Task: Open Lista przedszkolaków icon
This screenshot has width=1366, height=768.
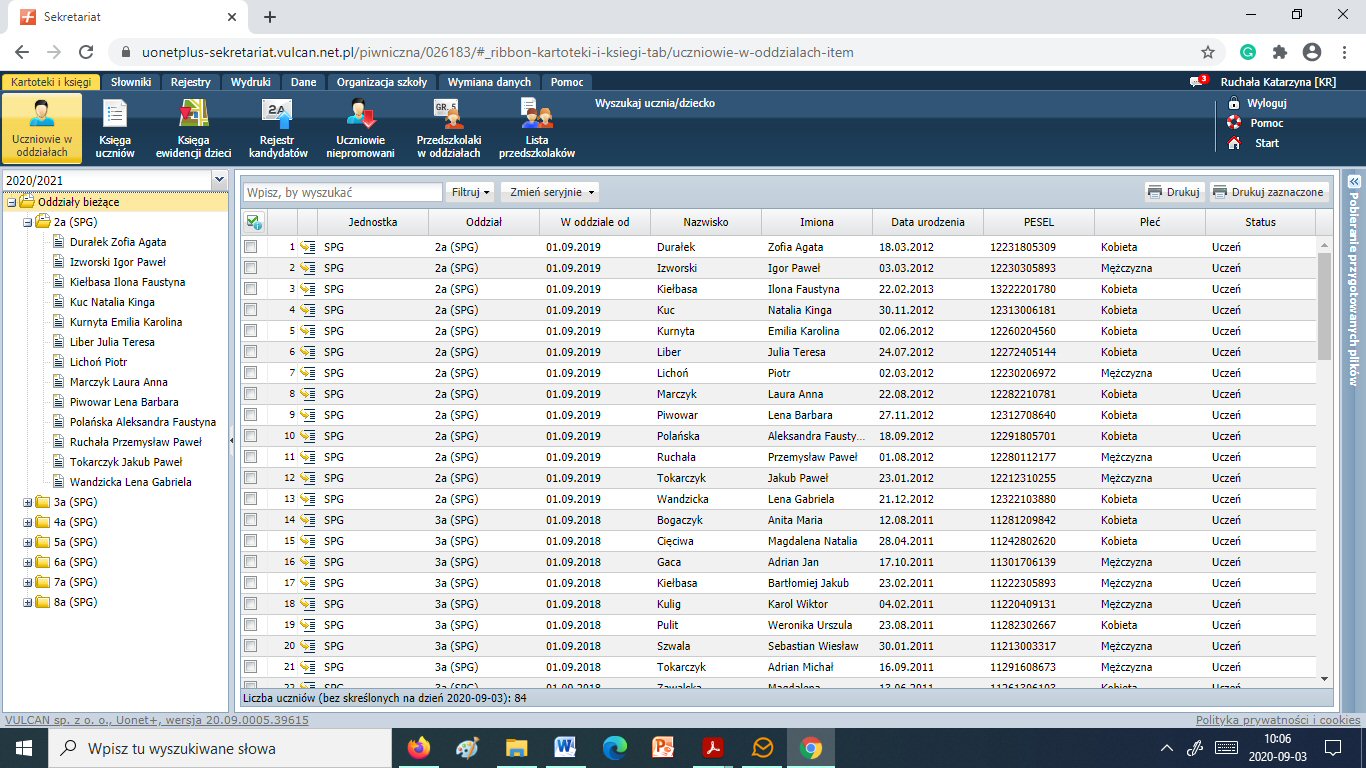Action: point(537,115)
